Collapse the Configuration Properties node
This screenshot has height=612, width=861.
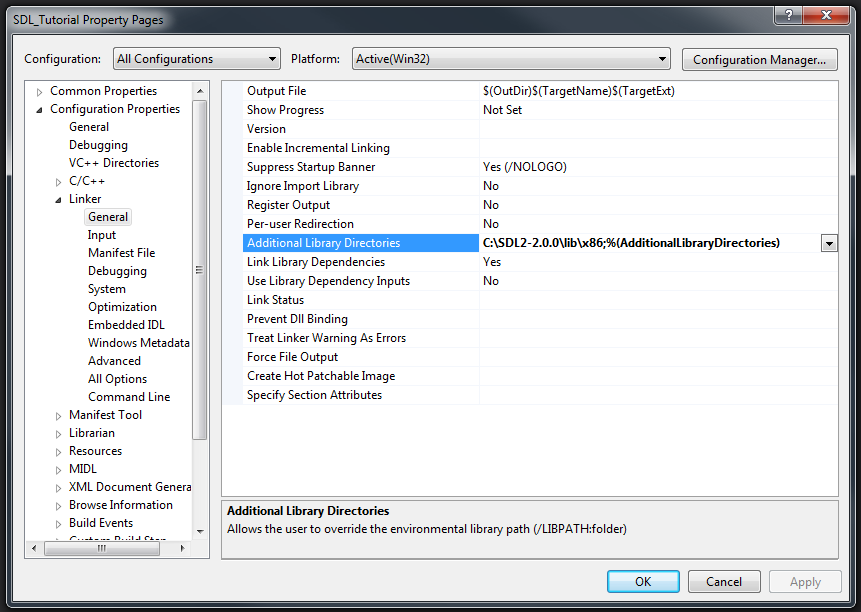coord(40,110)
